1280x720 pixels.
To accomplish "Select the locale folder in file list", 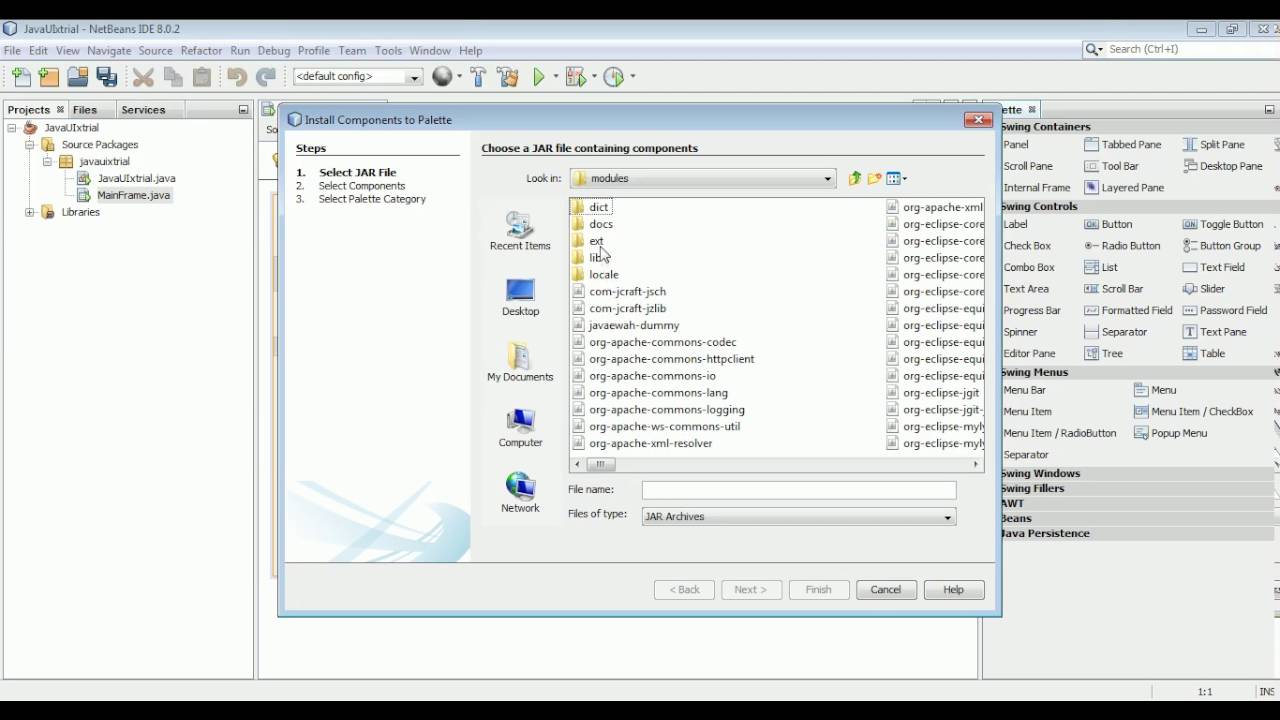I will point(596,275).
